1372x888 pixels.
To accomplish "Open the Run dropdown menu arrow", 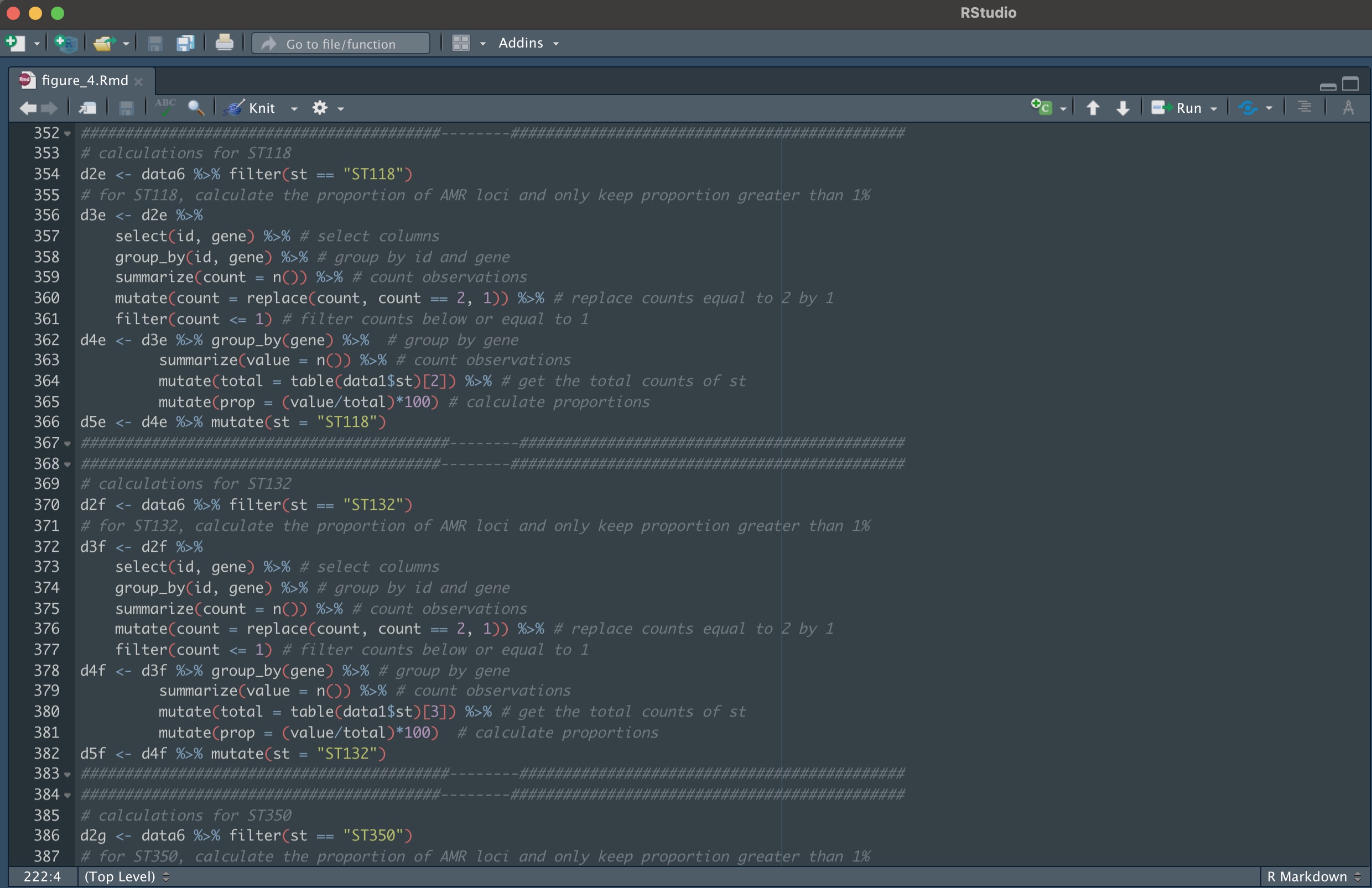I will [x=1213, y=108].
